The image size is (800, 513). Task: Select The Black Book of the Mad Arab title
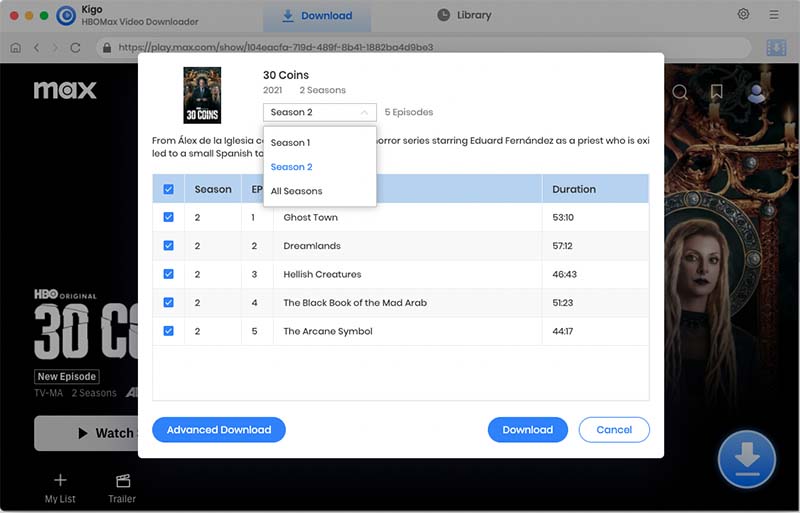tap(355, 303)
